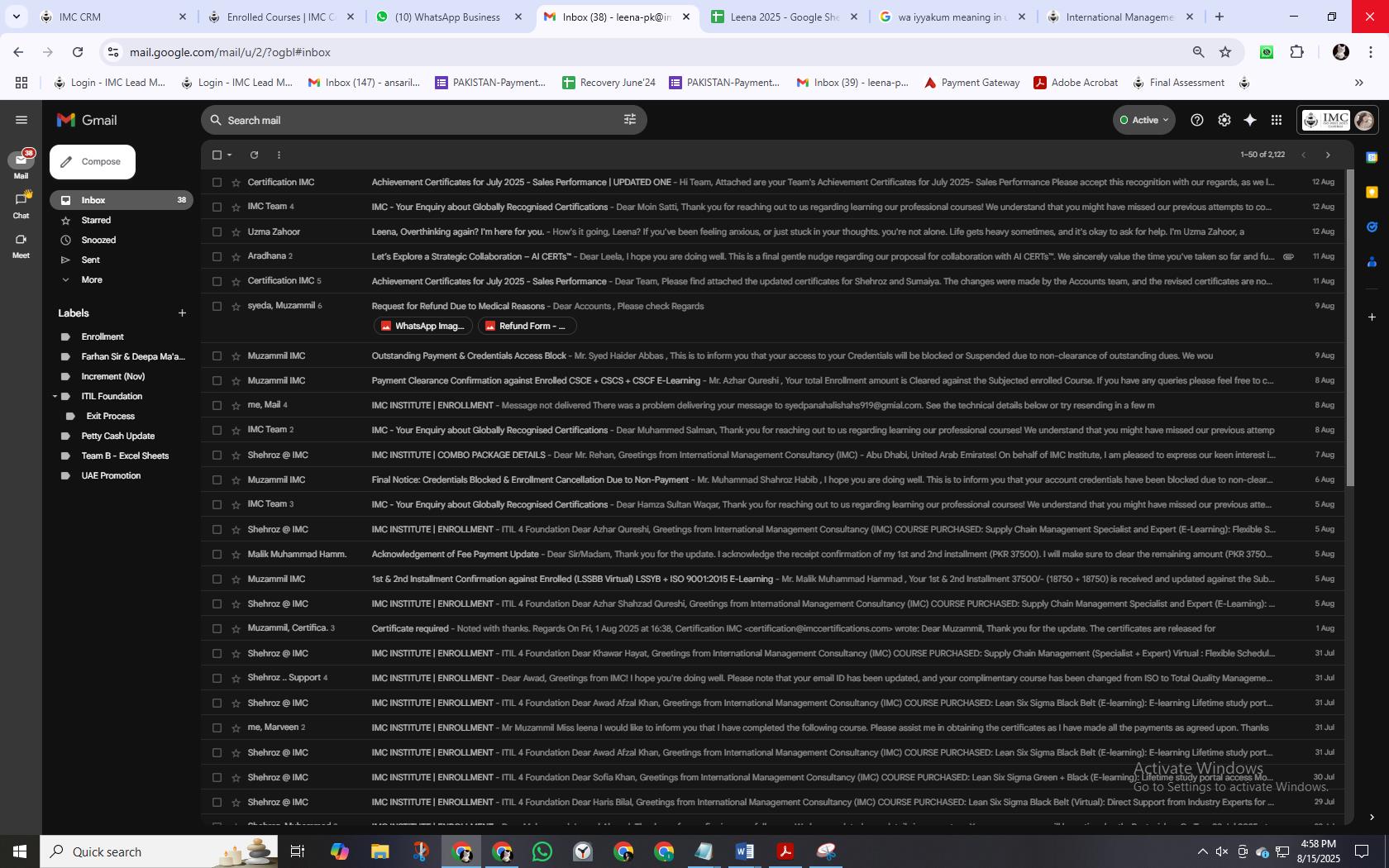This screenshot has width=1389, height=868.
Task: Open the Enrollment label
Action: (x=103, y=336)
